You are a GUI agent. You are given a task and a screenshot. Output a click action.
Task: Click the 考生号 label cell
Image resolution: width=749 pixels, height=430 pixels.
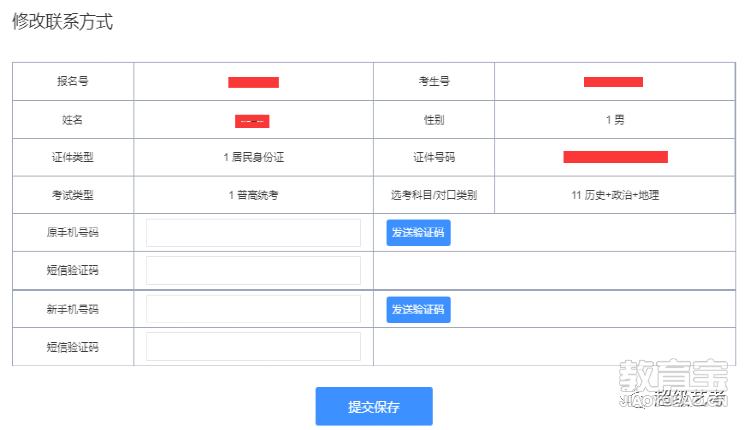pyautogui.click(x=434, y=81)
